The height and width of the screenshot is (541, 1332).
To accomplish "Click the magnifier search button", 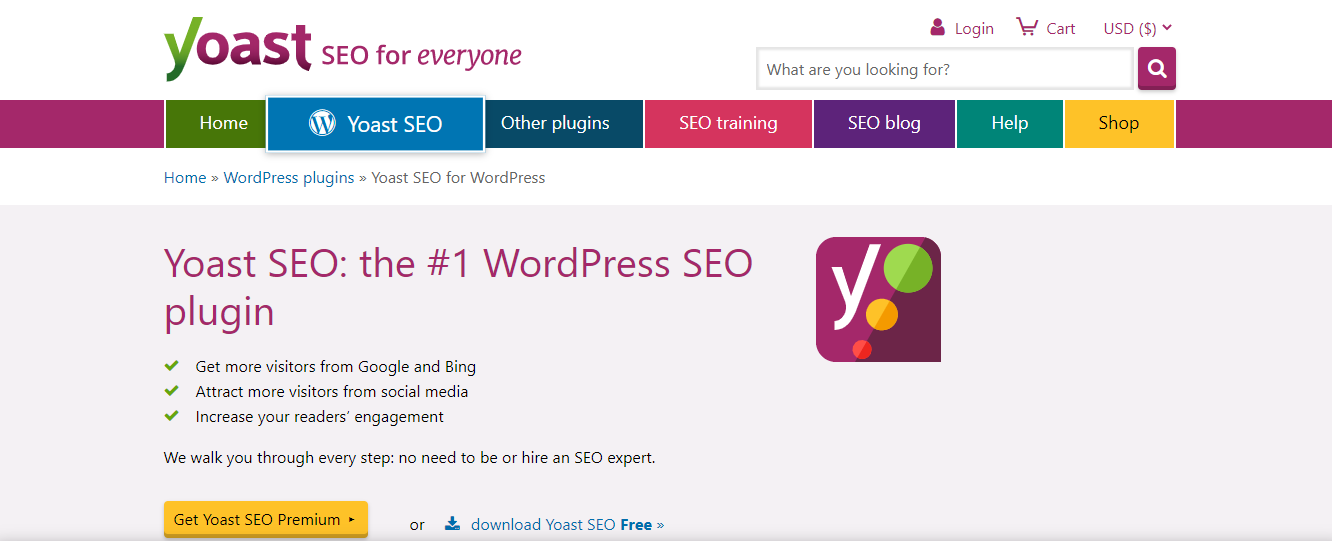I will click(x=1157, y=69).
